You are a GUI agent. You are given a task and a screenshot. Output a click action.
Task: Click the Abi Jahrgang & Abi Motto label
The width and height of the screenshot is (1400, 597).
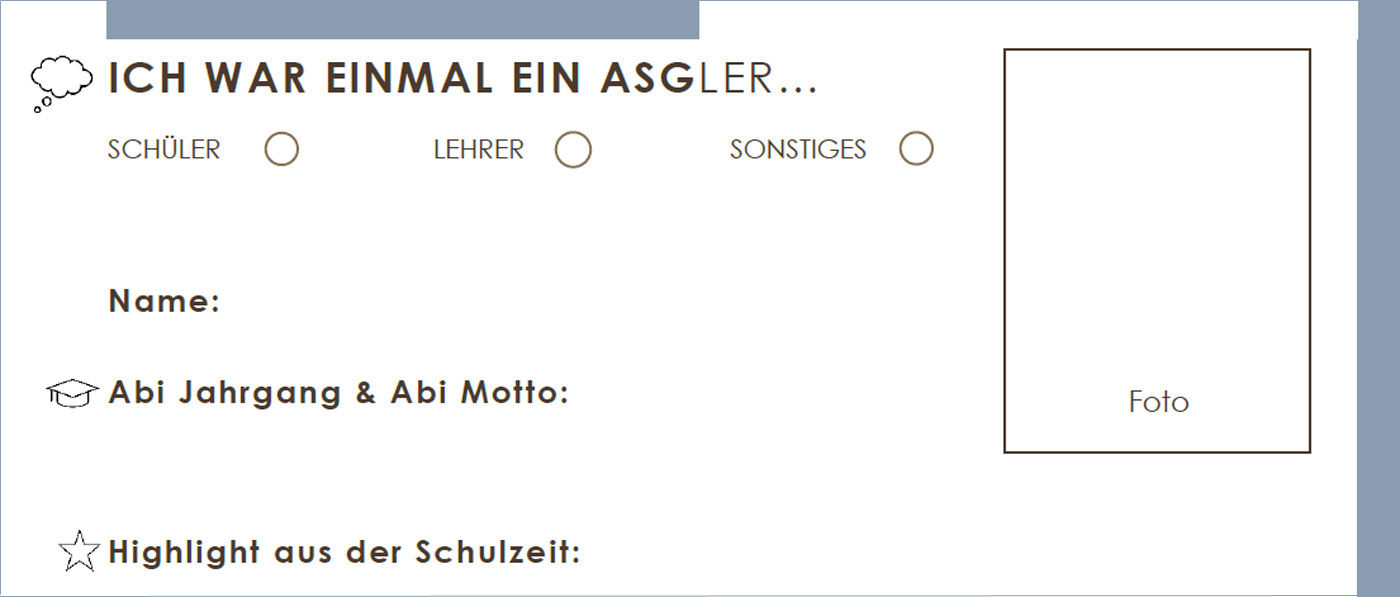click(338, 393)
